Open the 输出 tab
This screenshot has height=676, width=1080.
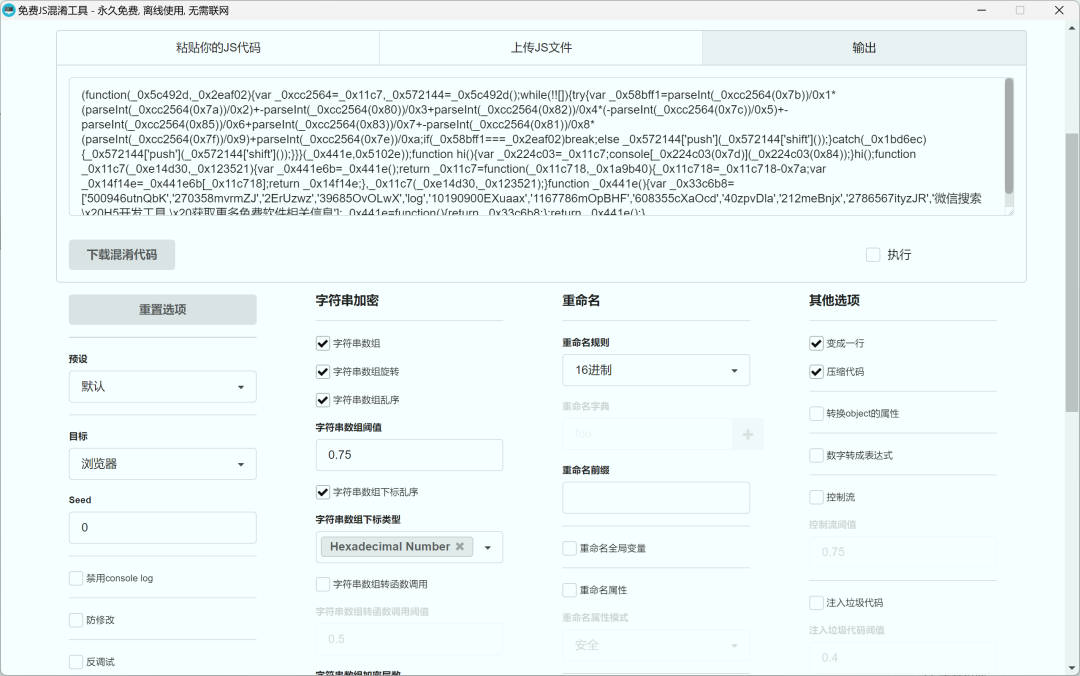tap(864, 48)
